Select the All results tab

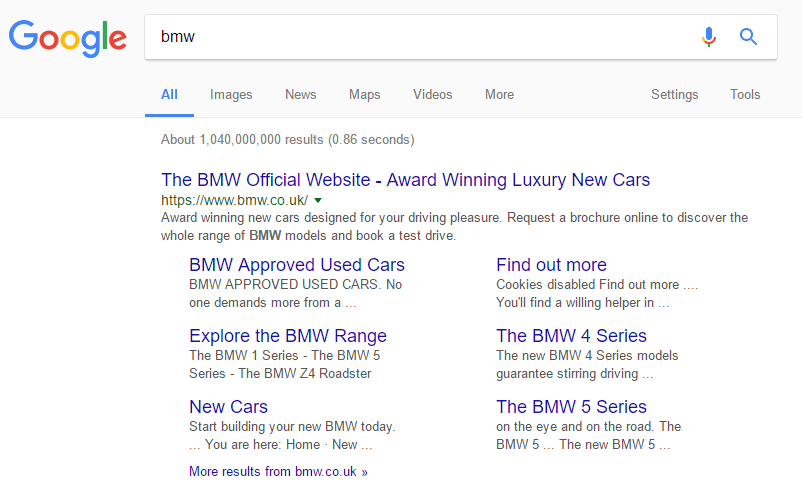coord(169,95)
